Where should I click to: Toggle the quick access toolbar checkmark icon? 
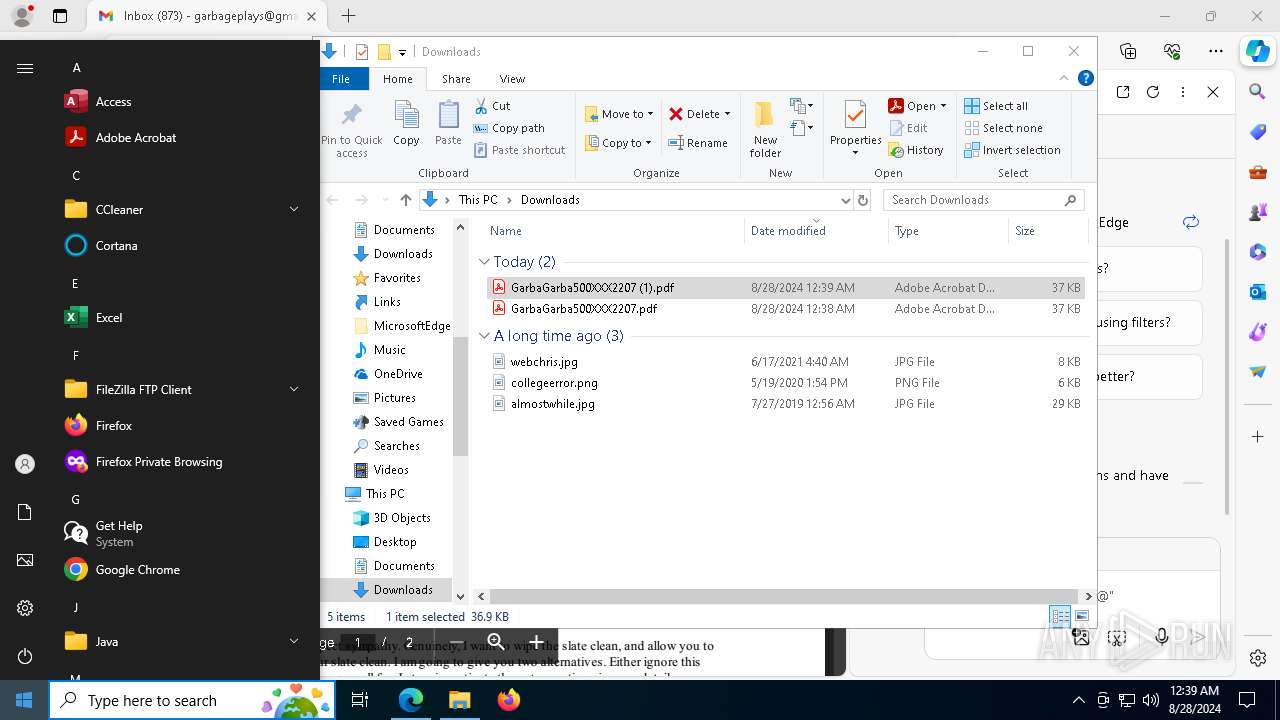coord(362,52)
